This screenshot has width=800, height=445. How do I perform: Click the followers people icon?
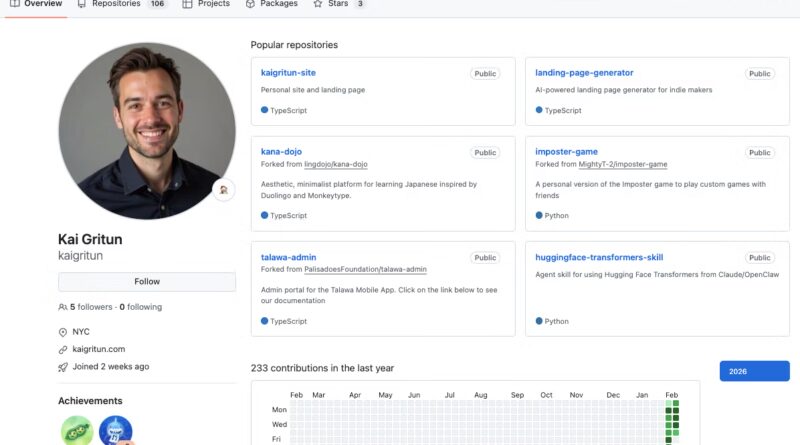click(63, 307)
